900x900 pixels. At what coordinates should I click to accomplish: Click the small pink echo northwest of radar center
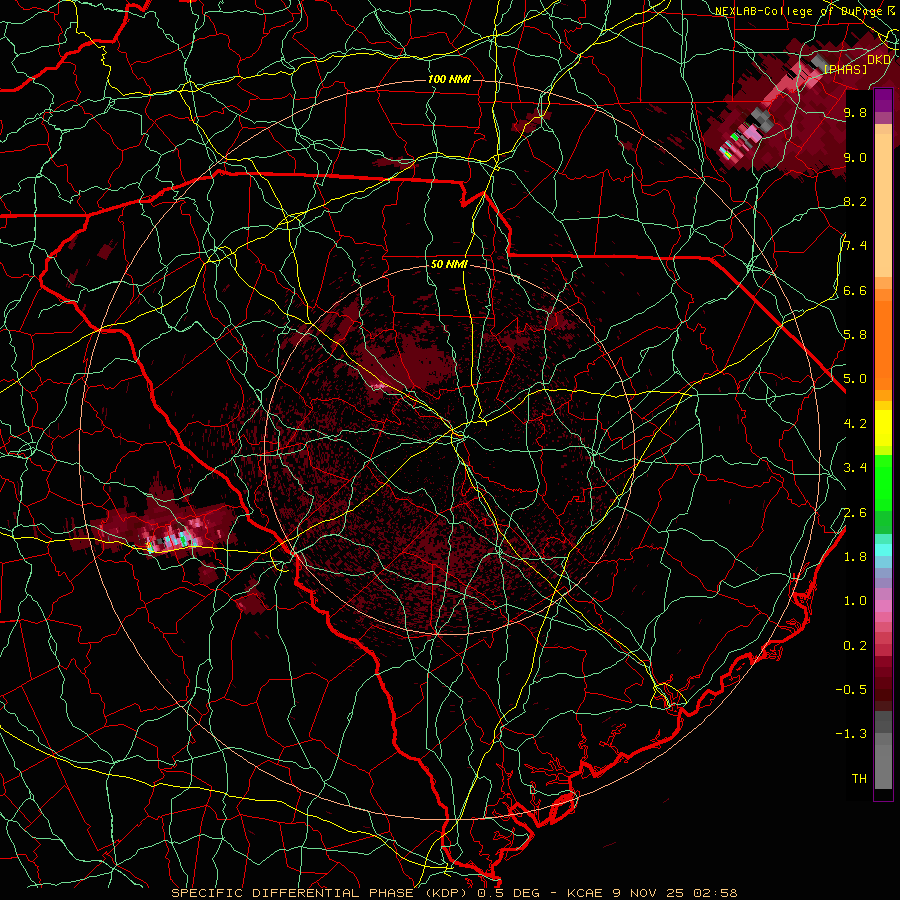pos(377,387)
